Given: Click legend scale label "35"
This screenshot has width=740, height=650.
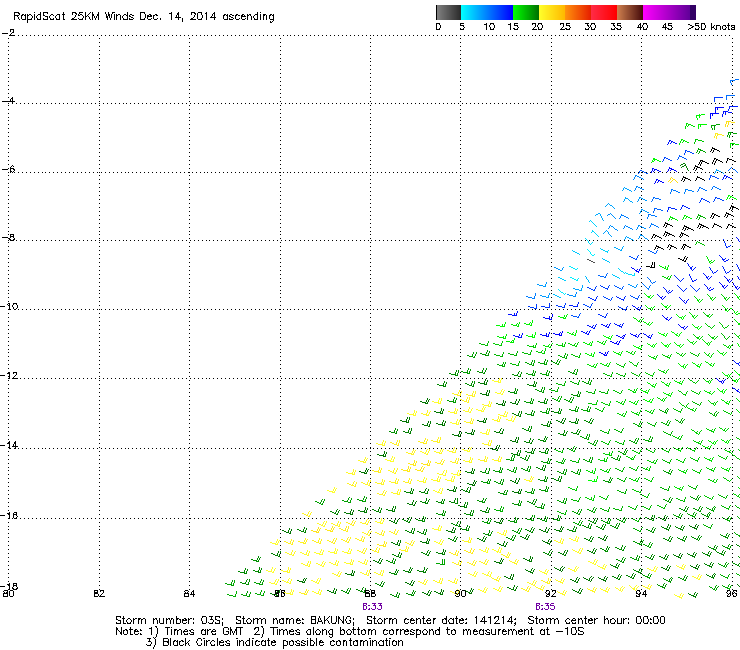Looking at the screenshot, I should click(616, 27).
